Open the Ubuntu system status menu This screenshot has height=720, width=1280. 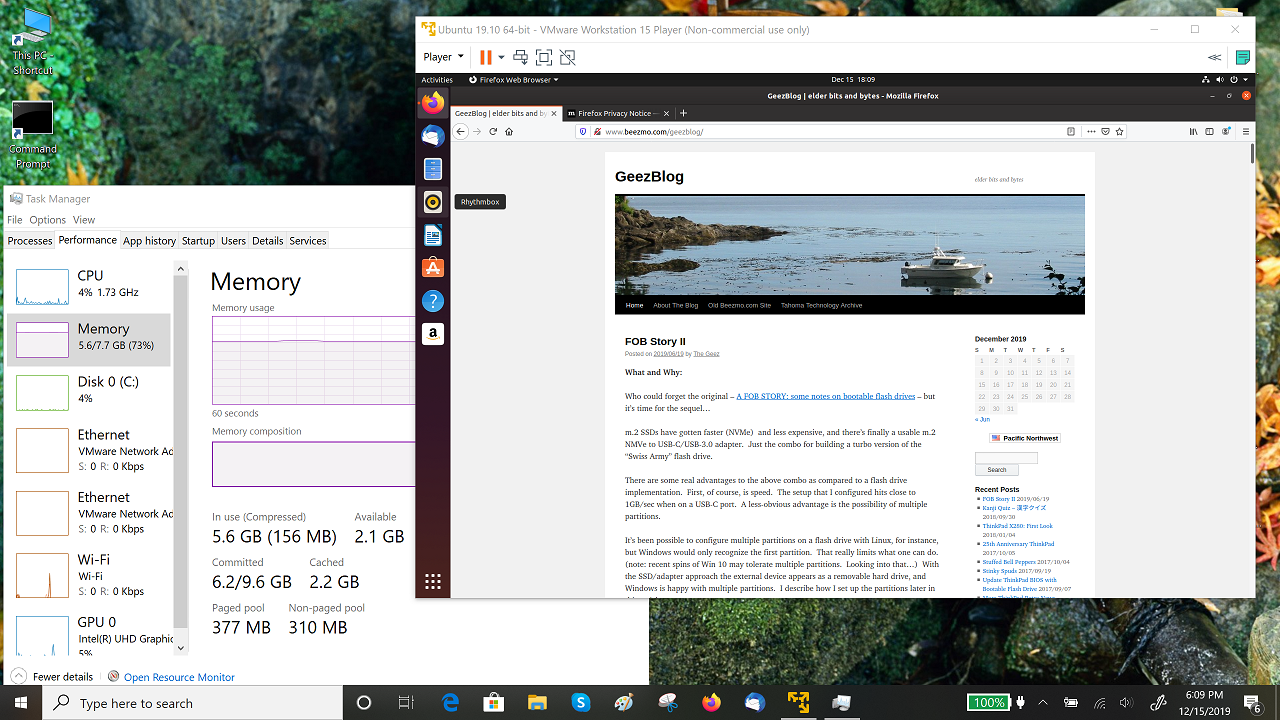coord(1225,79)
